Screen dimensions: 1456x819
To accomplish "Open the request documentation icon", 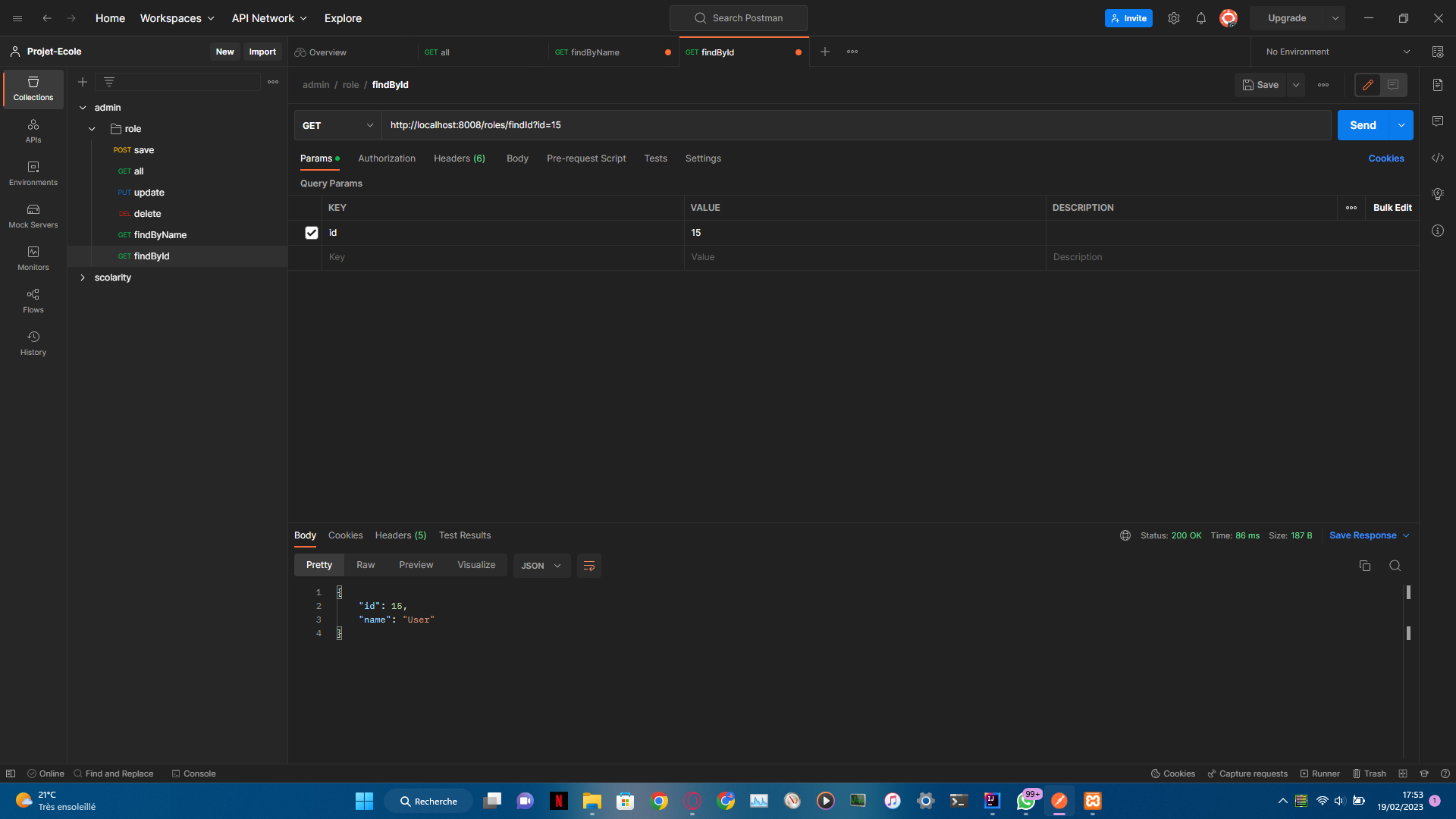I will [x=1438, y=85].
